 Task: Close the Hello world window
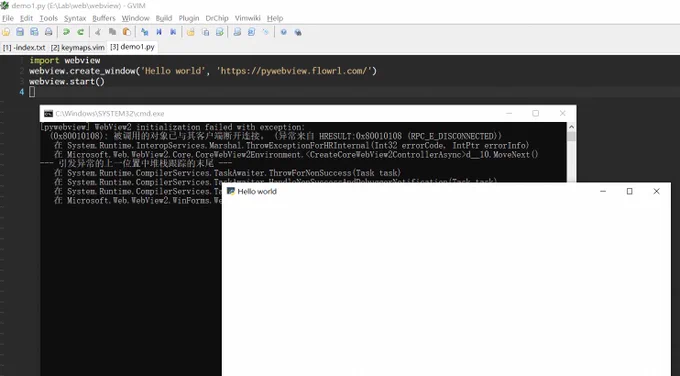coord(657,191)
